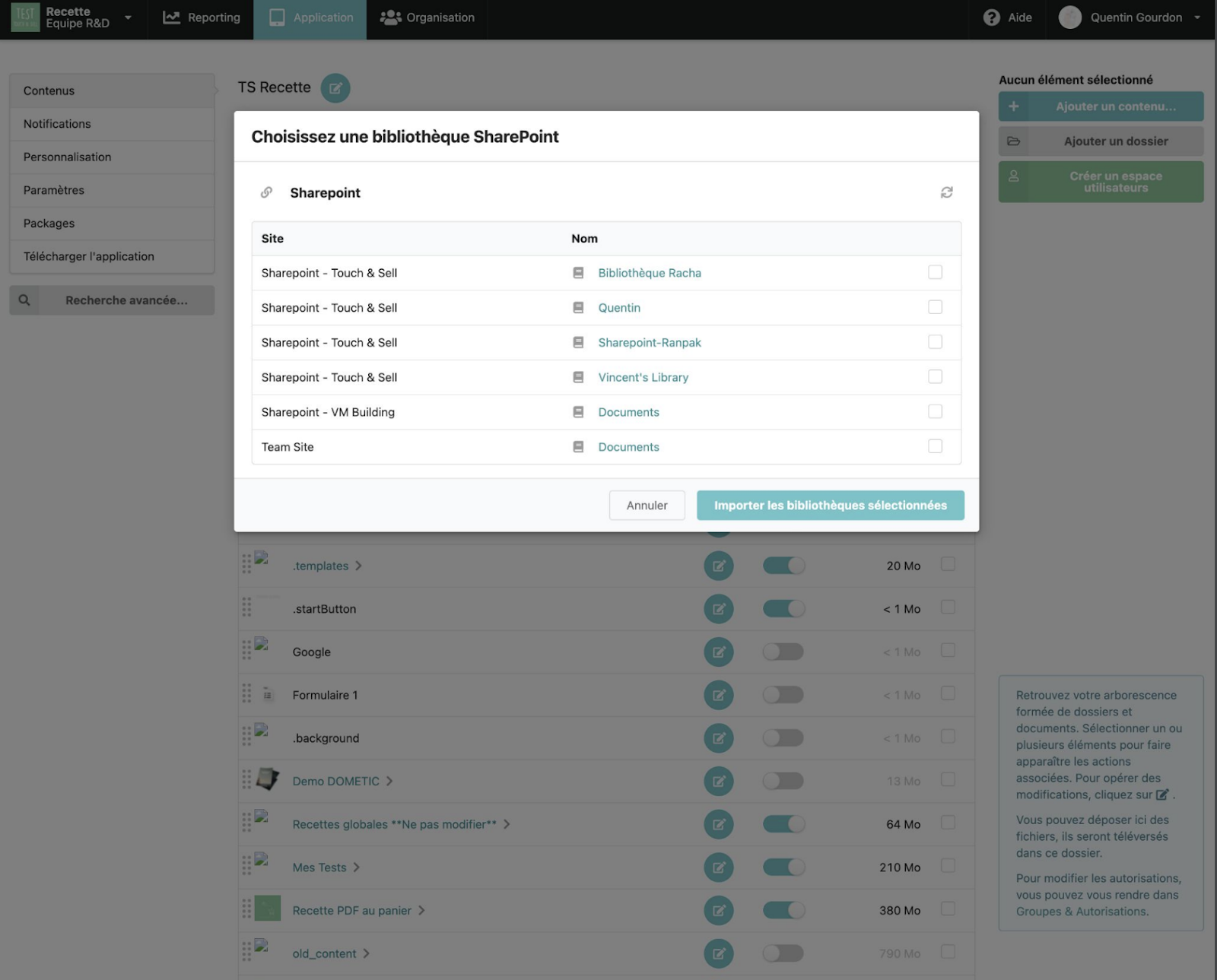Click the library icon beside Sharepoint-Ranpak
The height and width of the screenshot is (980, 1217).
tap(578, 343)
